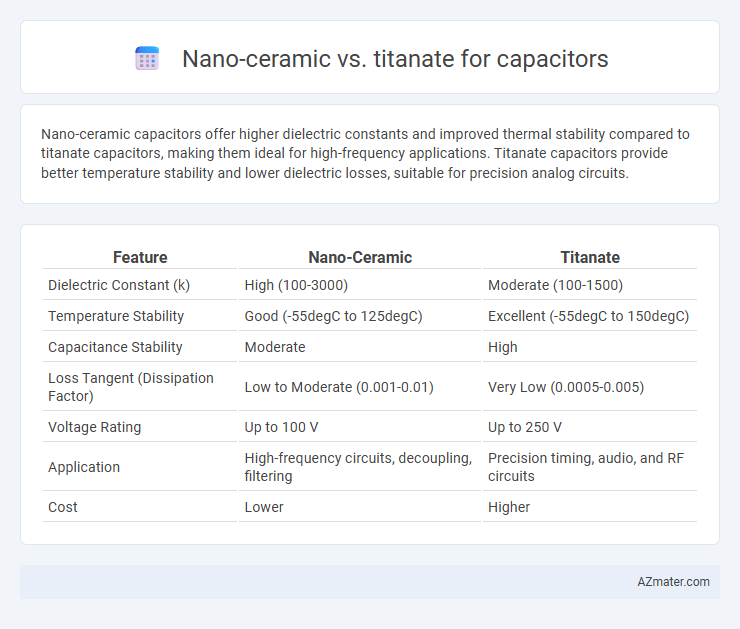740x629 pixels.
Task: Click the summary paragraph about nano-ceramic capacitors
Action: [365, 154]
